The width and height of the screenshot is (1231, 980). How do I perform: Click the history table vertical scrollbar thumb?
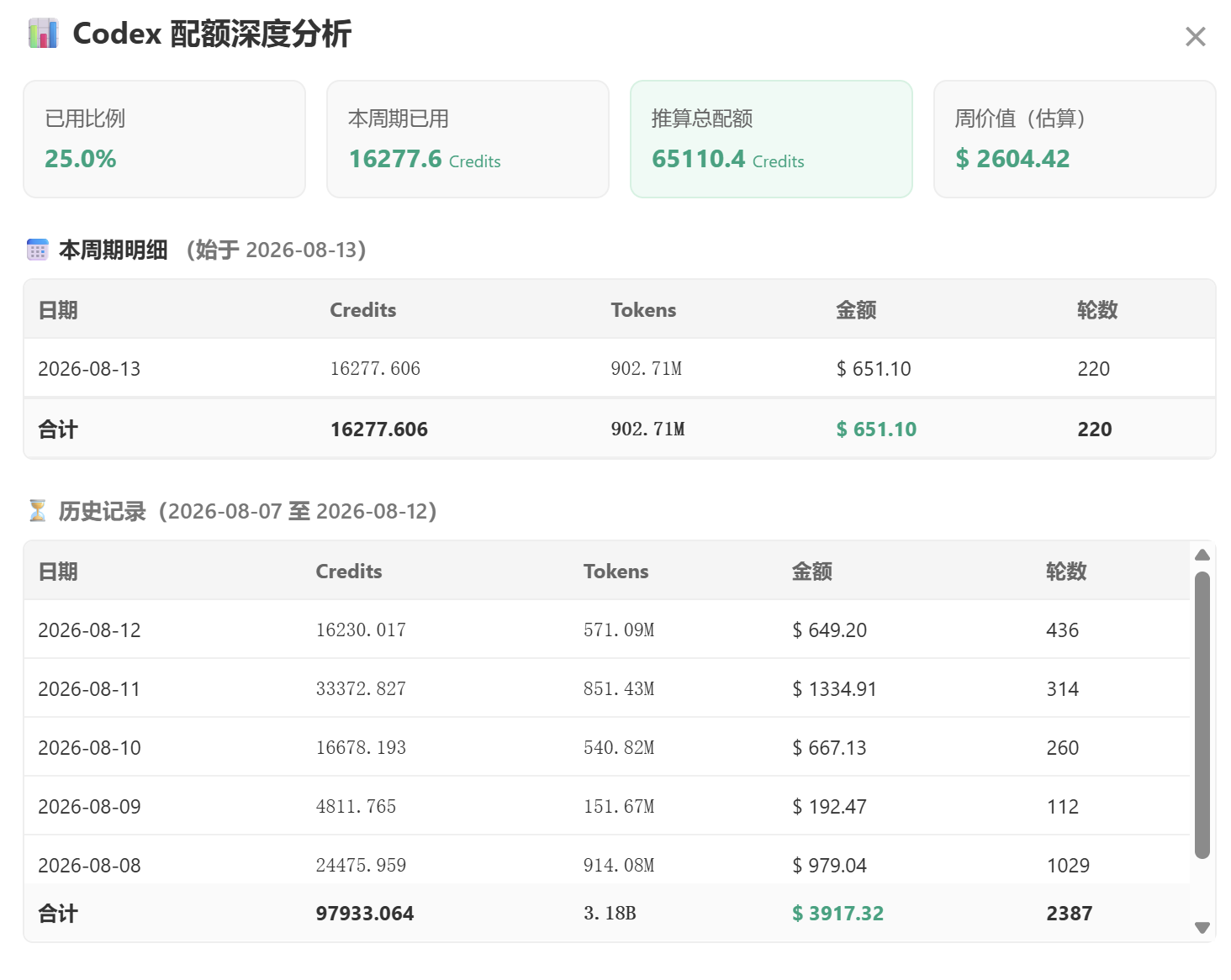[x=1202, y=715]
